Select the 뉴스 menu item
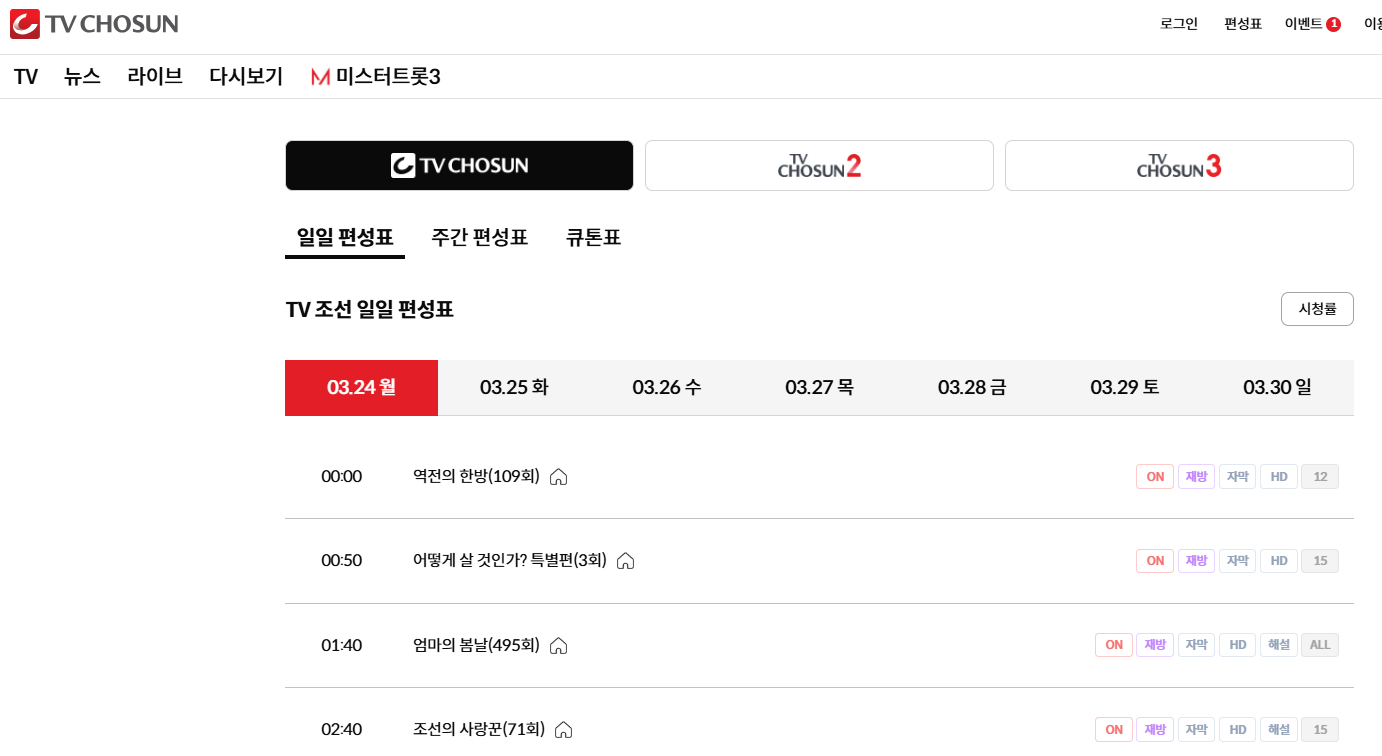The height and width of the screenshot is (756, 1382). point(82,76)
